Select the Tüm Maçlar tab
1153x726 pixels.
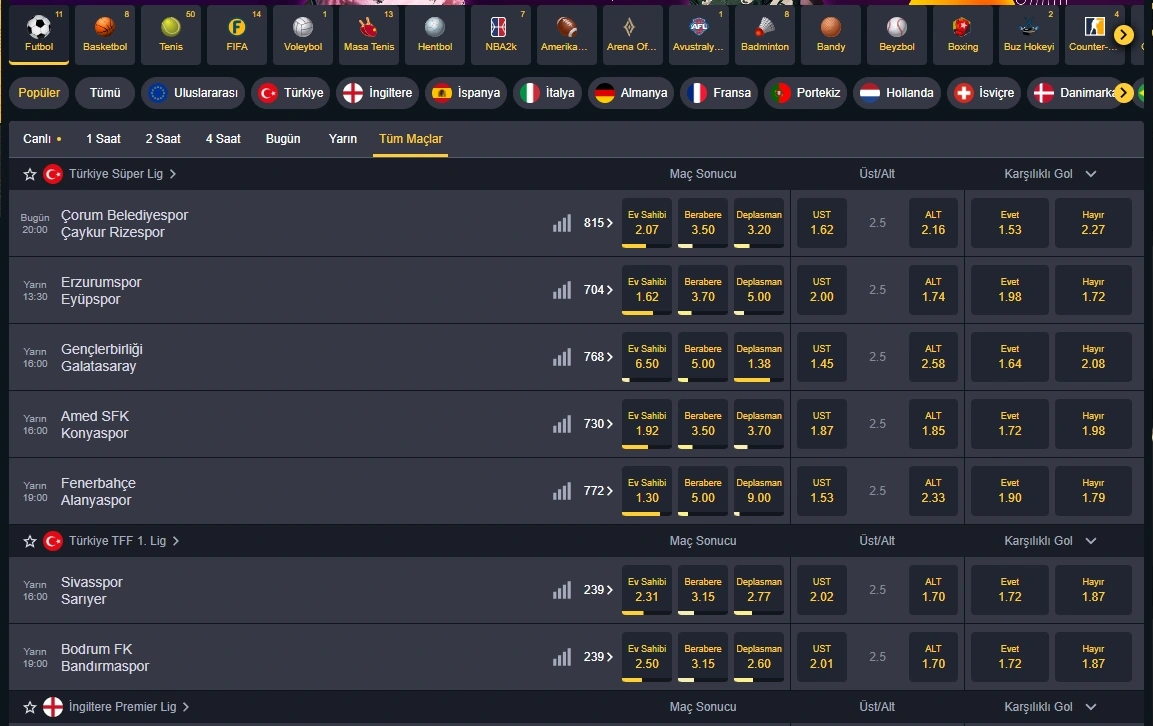pos(410,138)
